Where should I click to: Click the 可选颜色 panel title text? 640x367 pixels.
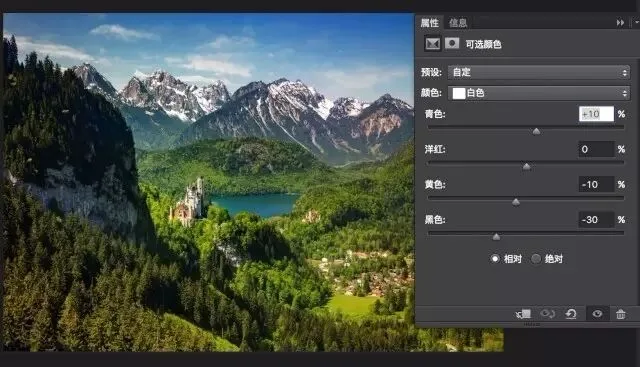(x=483, y=44)
